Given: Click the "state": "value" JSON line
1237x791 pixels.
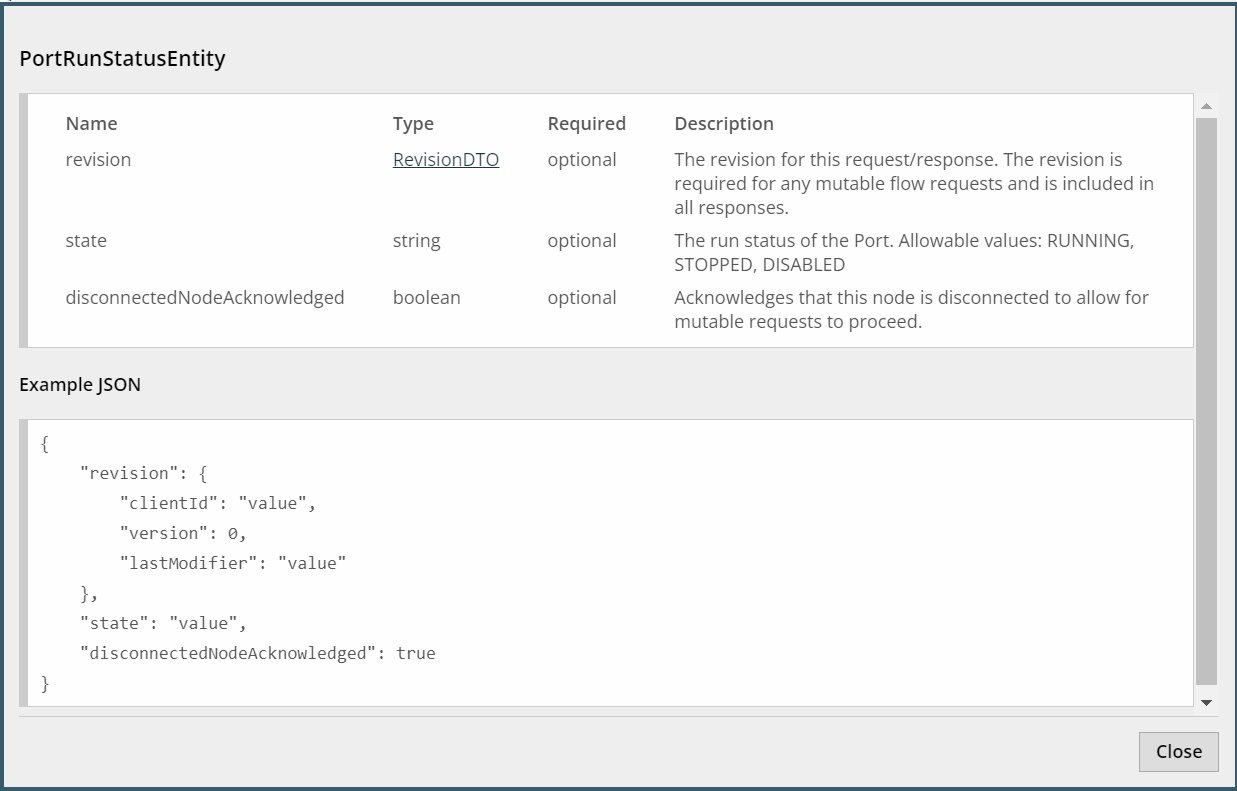Looking at the screenshot, I should (x=163, y=623).
